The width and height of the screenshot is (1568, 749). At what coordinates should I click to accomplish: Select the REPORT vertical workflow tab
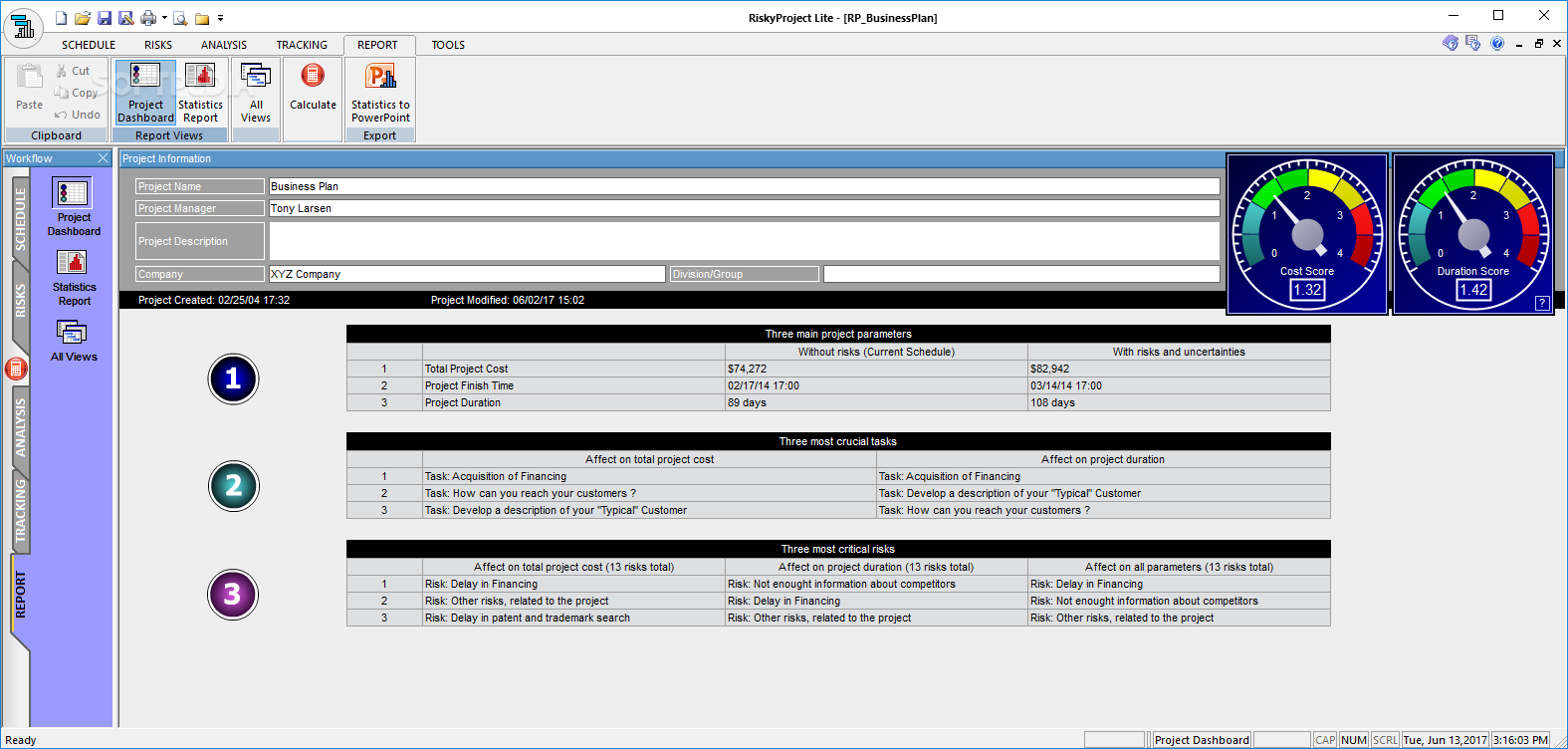pyautogui.click(x=20, y=596)
